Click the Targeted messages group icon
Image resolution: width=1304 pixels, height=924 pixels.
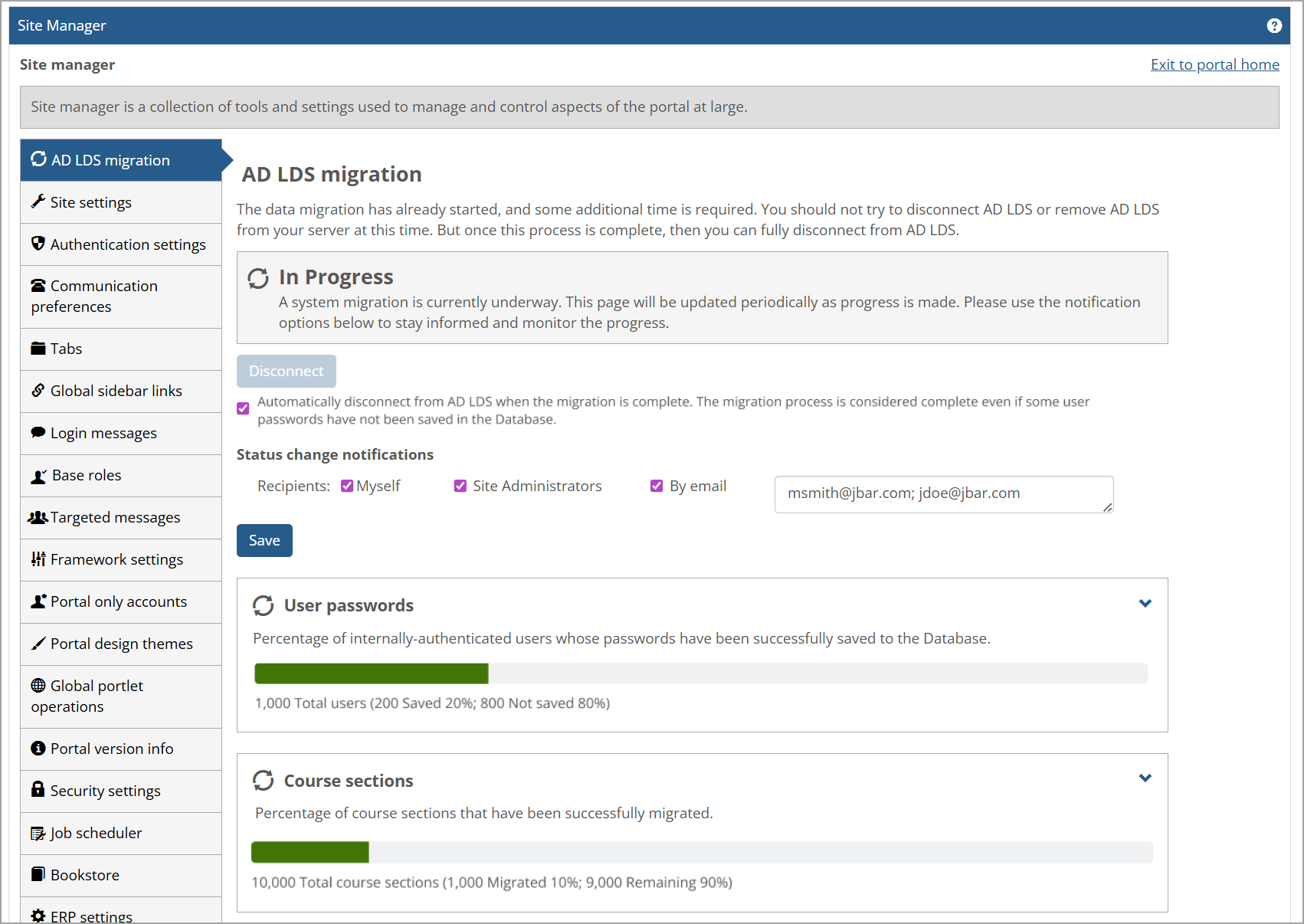coord(38,517)
